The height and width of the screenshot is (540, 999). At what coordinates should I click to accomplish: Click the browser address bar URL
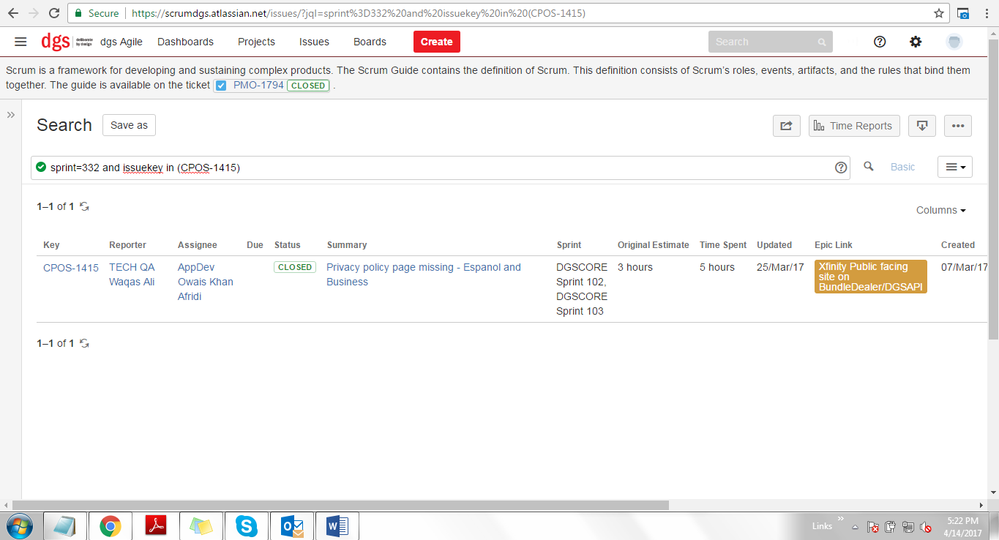pyautogui.click(x=358, y=13)
